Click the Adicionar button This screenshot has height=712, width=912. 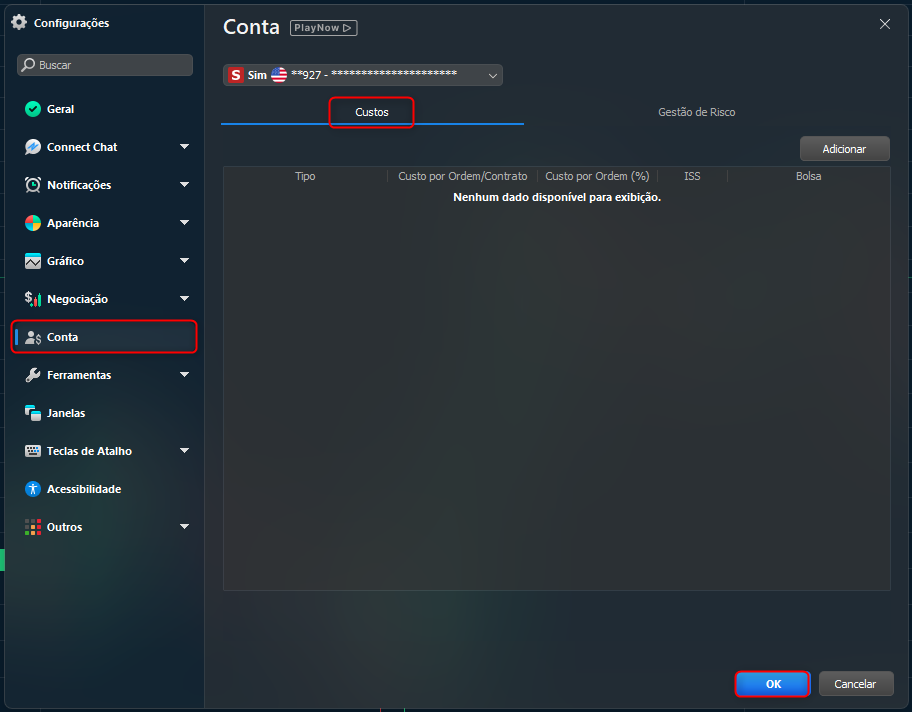[x=845, y=149]
